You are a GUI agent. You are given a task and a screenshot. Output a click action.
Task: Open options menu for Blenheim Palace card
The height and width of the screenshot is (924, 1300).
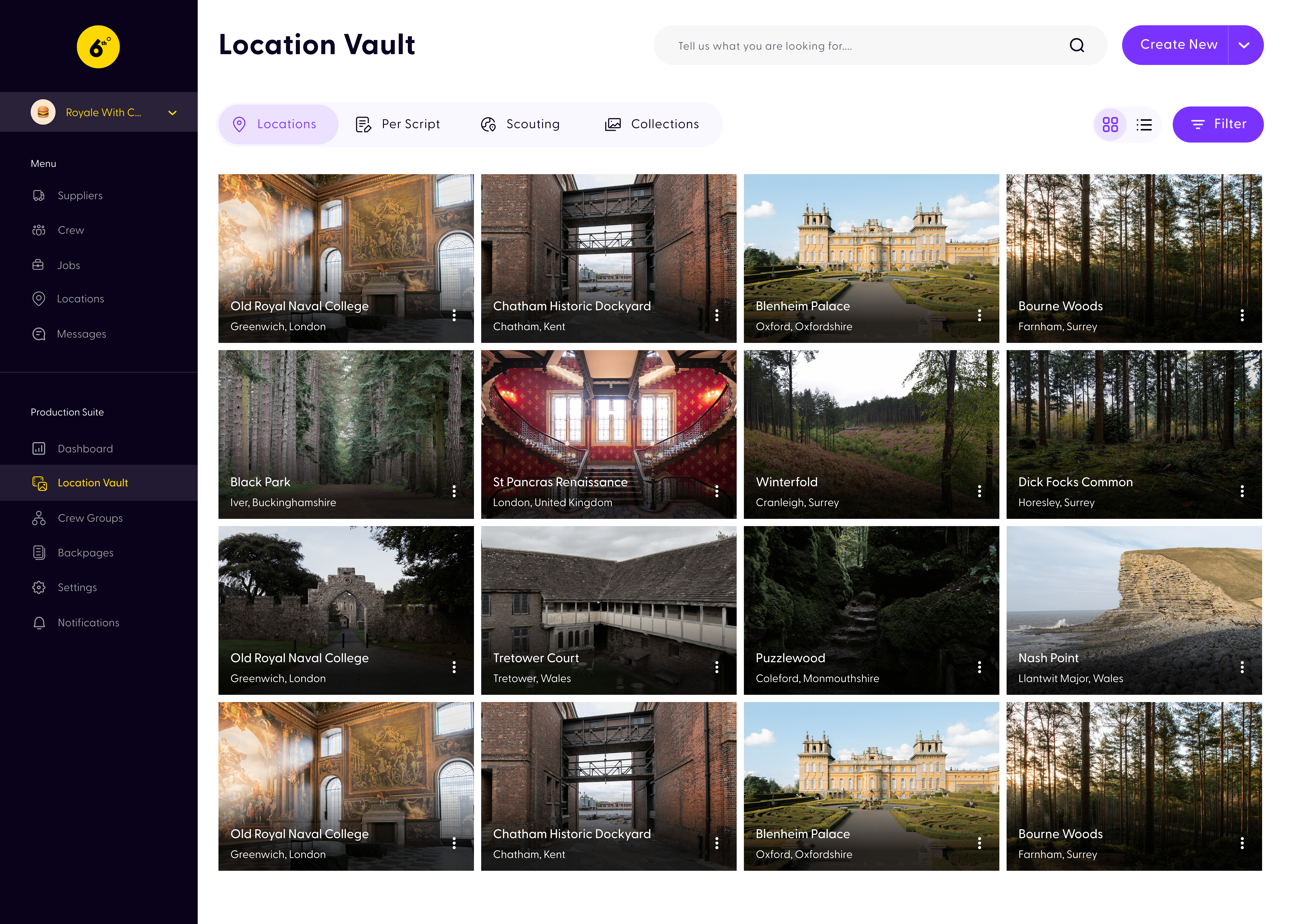tap(979, 315)
